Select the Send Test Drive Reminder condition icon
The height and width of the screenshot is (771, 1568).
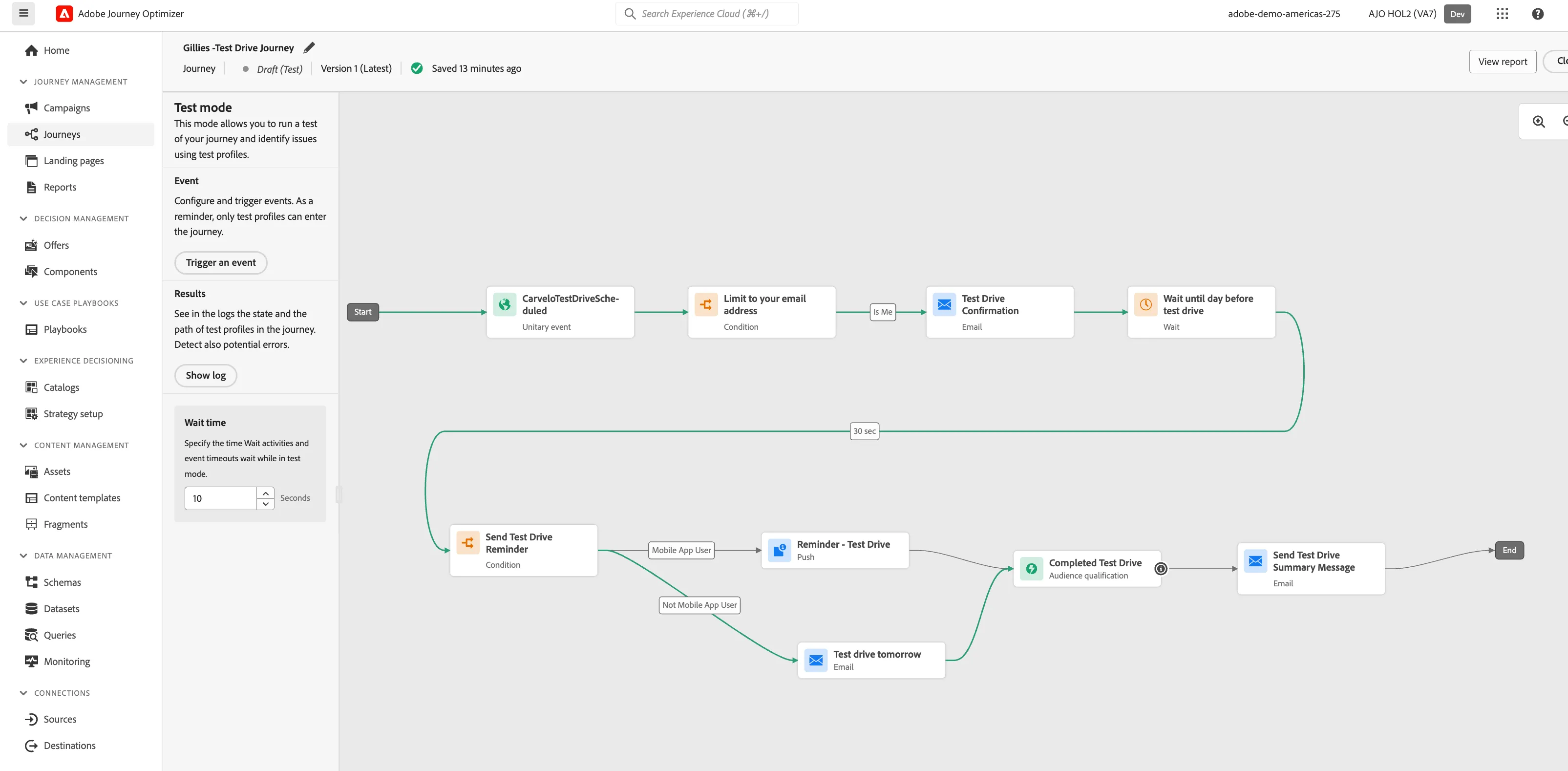(x=468, y=542)
